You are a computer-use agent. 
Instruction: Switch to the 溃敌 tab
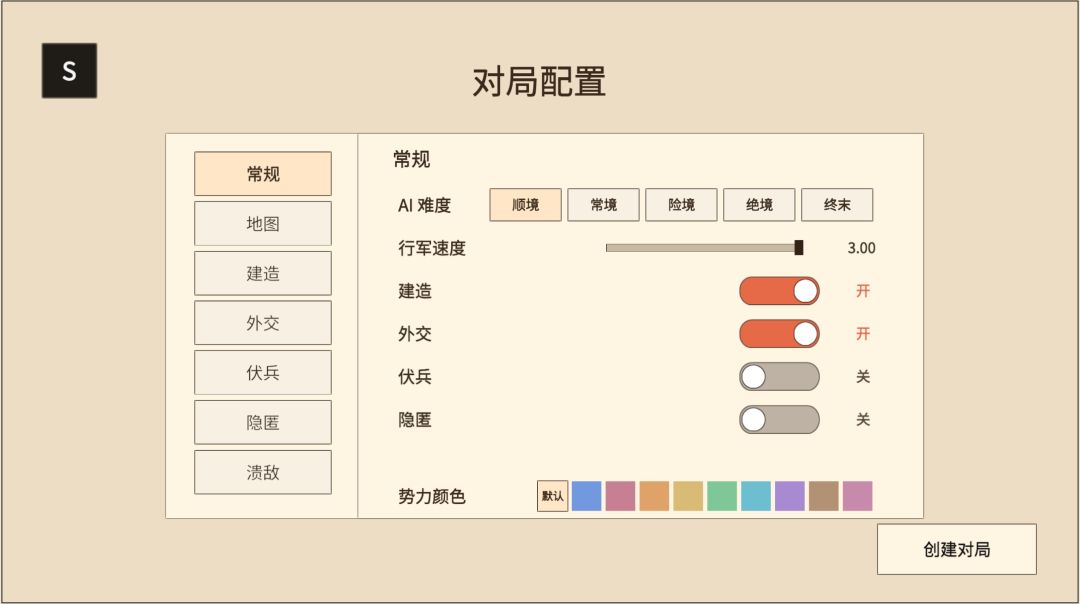point(262,472)
